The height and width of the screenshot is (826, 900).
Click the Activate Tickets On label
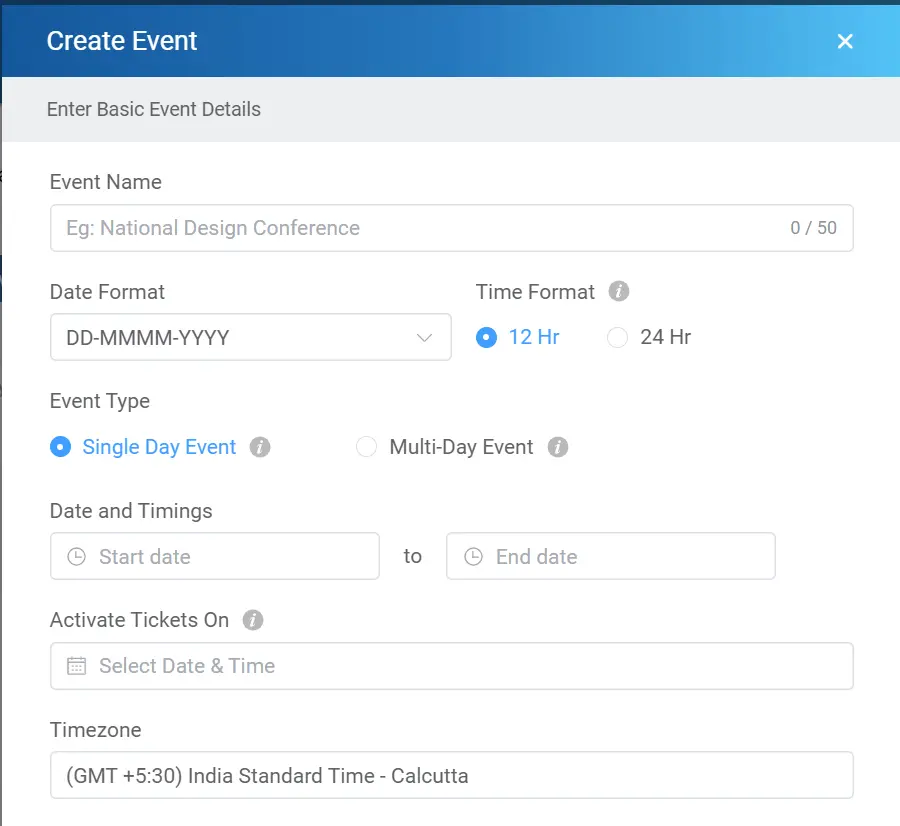(x=139, y=620)
